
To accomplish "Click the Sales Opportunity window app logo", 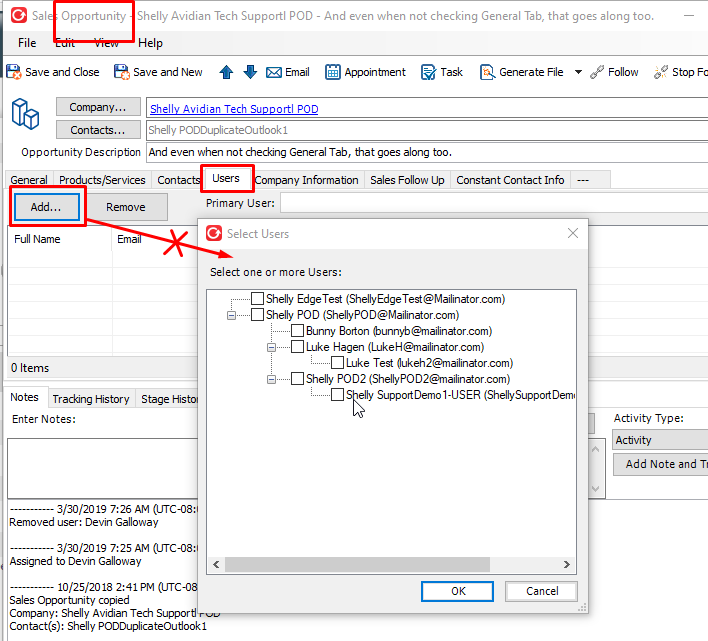I will click(x=19, y=15).
